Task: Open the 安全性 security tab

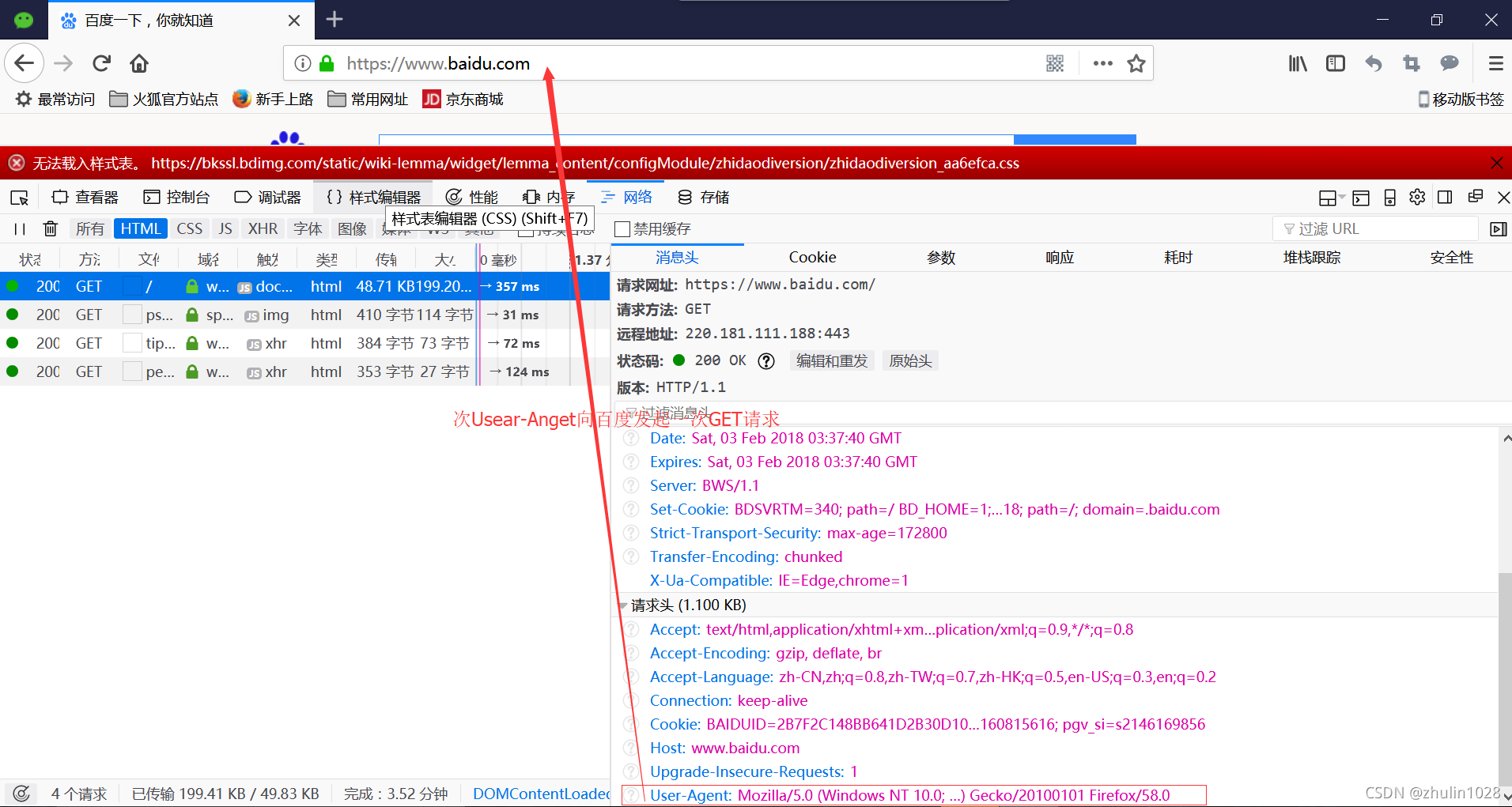Action: click(1452, 258)
